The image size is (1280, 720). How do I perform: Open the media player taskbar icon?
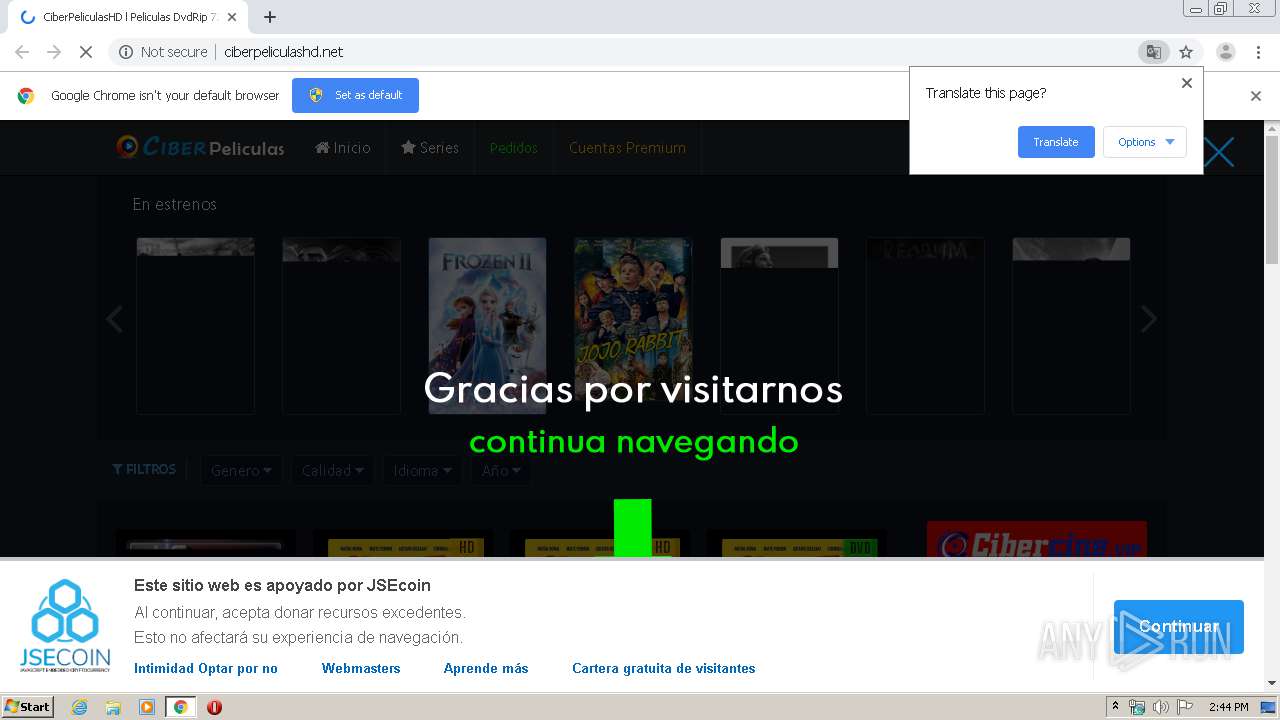(x=147, y=707)
